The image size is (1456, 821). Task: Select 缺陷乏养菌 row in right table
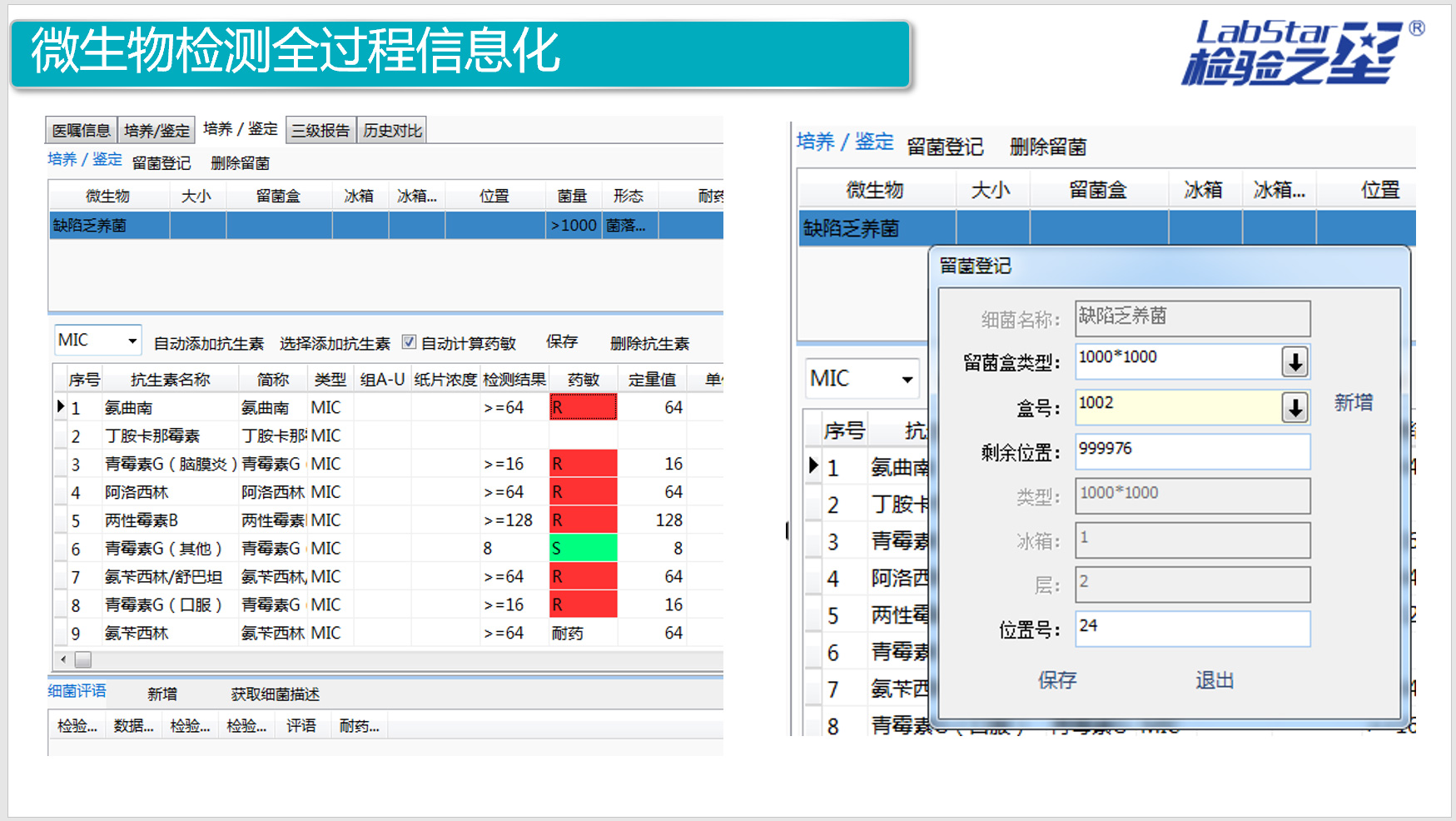point(1107,227)
